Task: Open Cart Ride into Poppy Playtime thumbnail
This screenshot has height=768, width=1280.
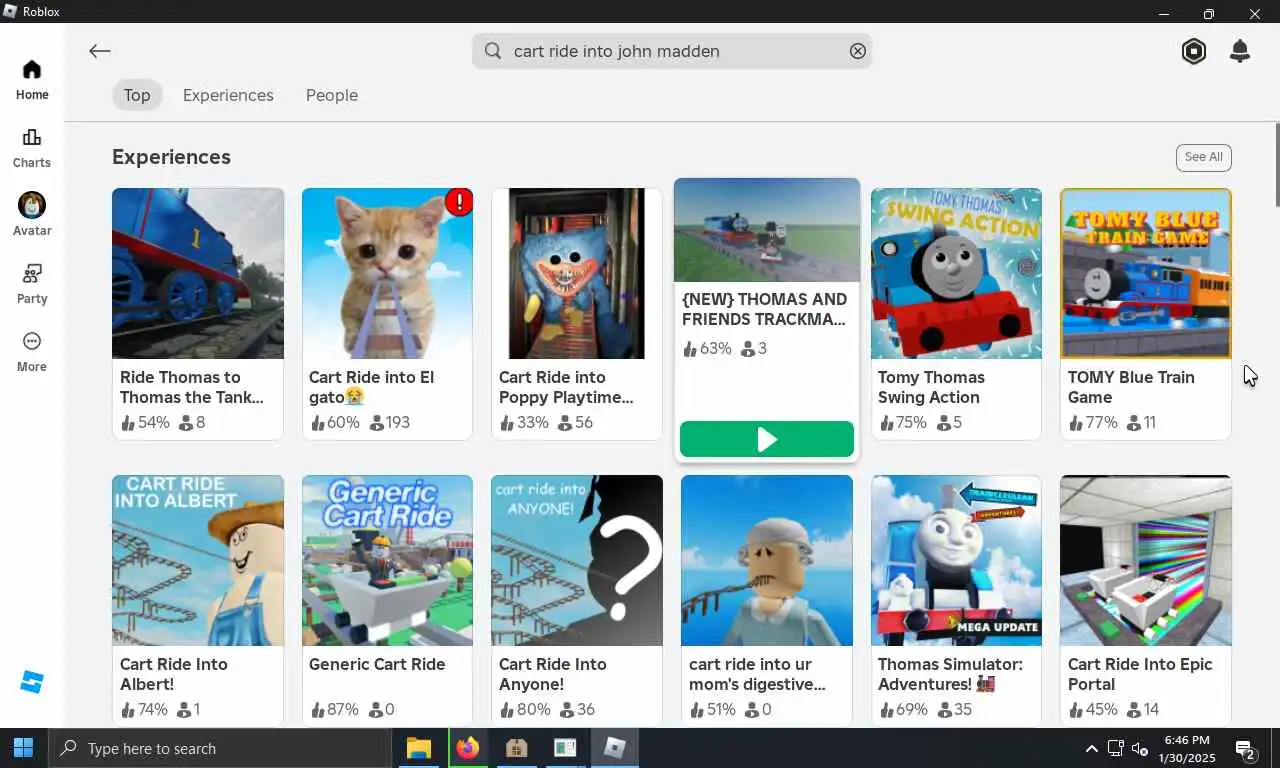Action: click(577, 273)
